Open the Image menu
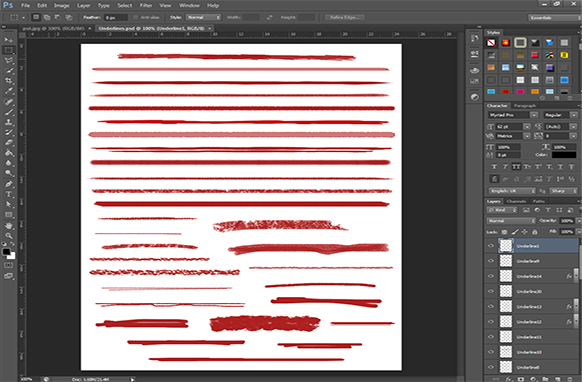Viewport: 582px width, 382px height. [61, 5]
